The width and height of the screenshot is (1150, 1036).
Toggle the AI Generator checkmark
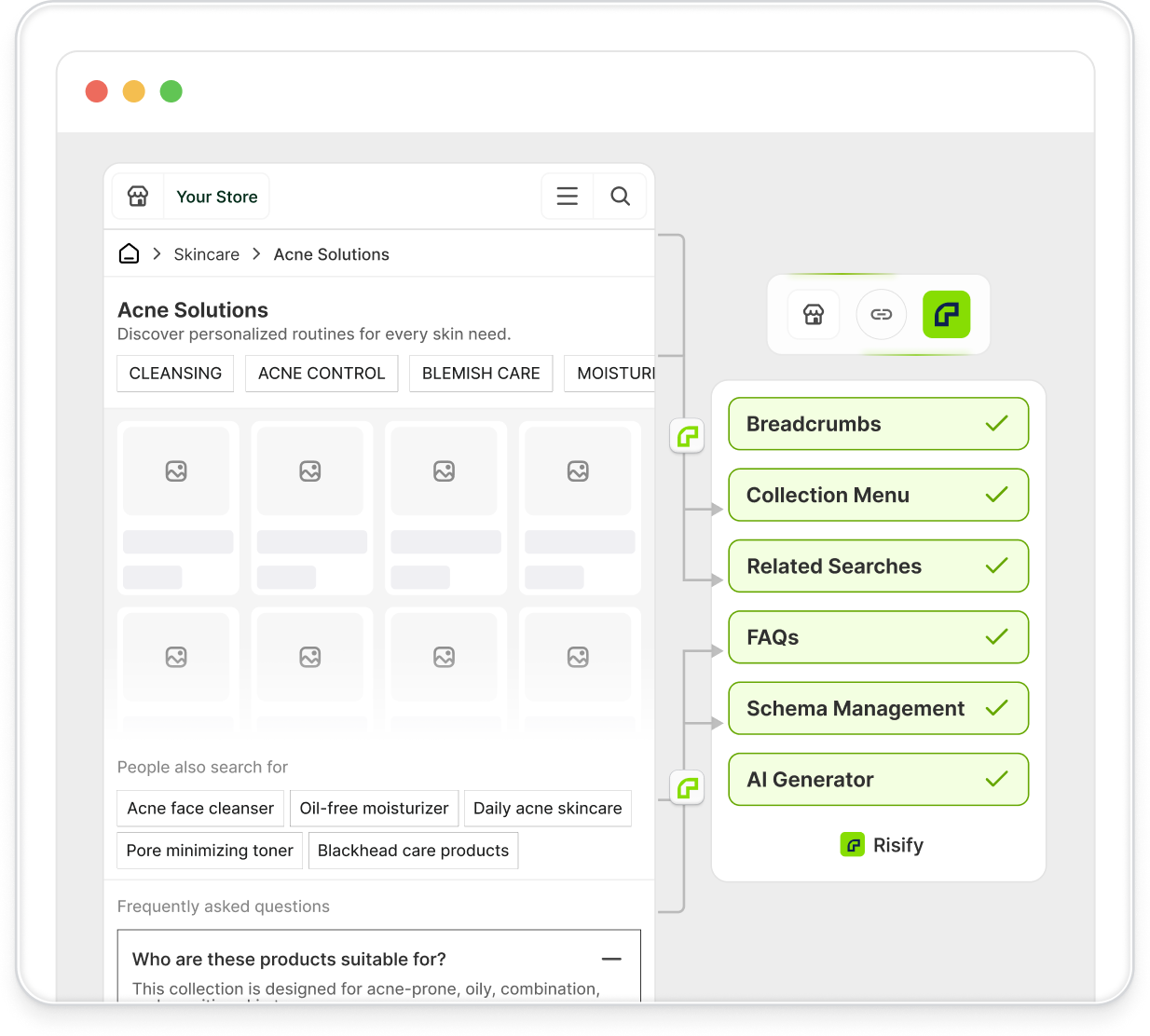(996, 780)
